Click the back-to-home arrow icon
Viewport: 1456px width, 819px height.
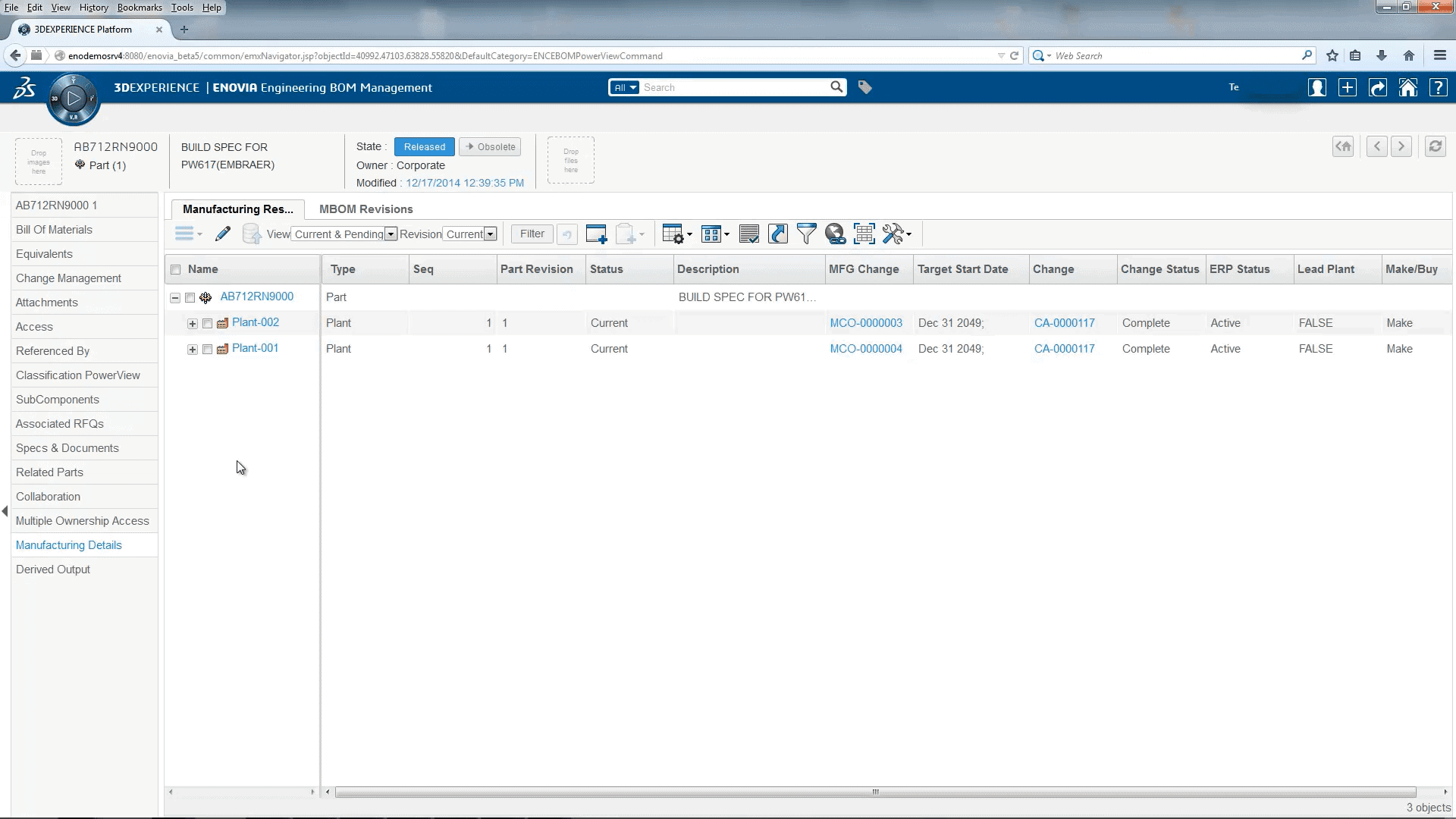1343,146
